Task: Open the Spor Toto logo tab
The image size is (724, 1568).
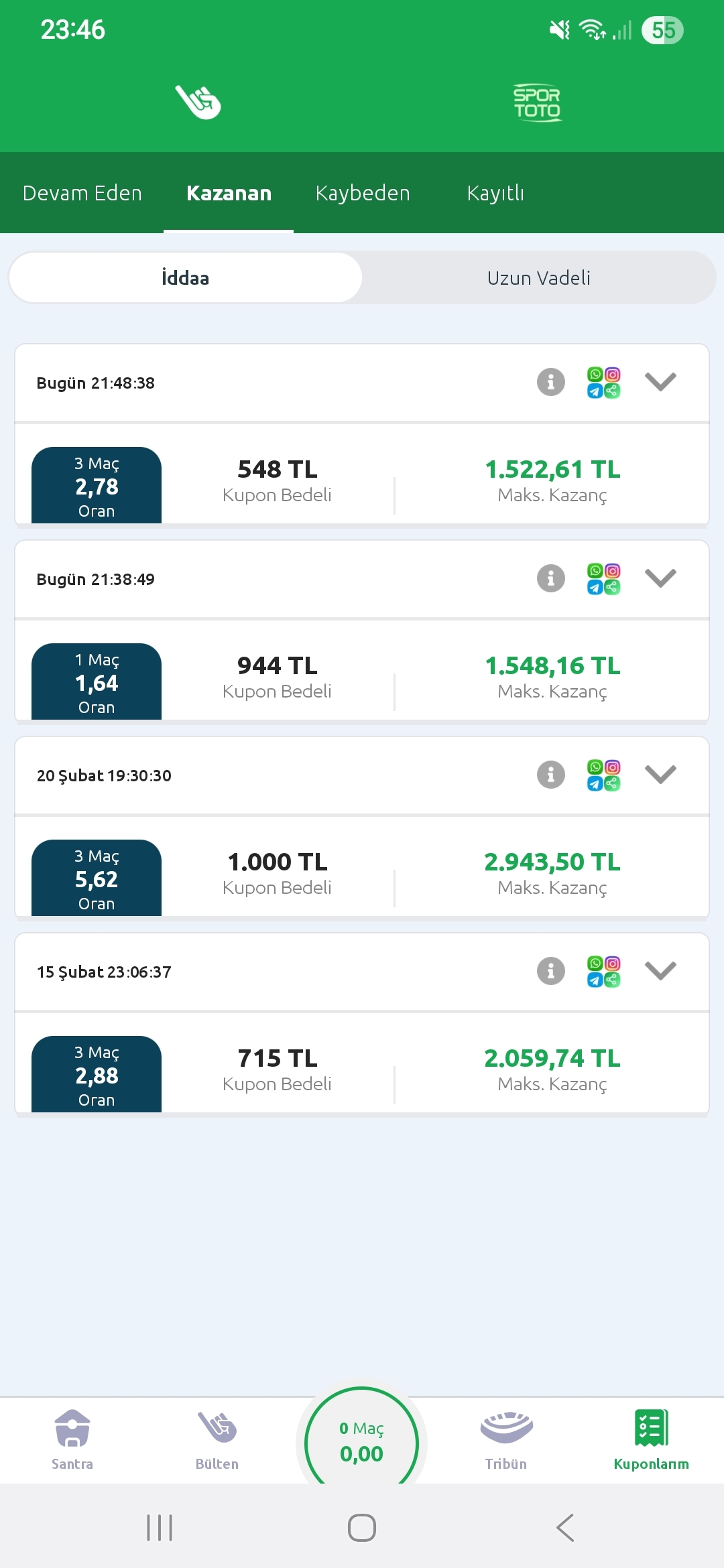Action: tap(537, 103)
